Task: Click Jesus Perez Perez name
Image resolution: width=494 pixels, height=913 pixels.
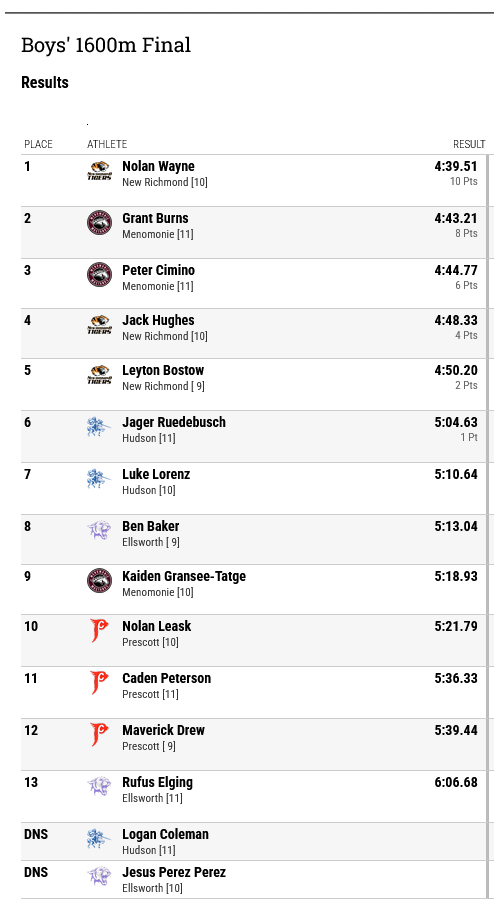Action: coord(174,872)
